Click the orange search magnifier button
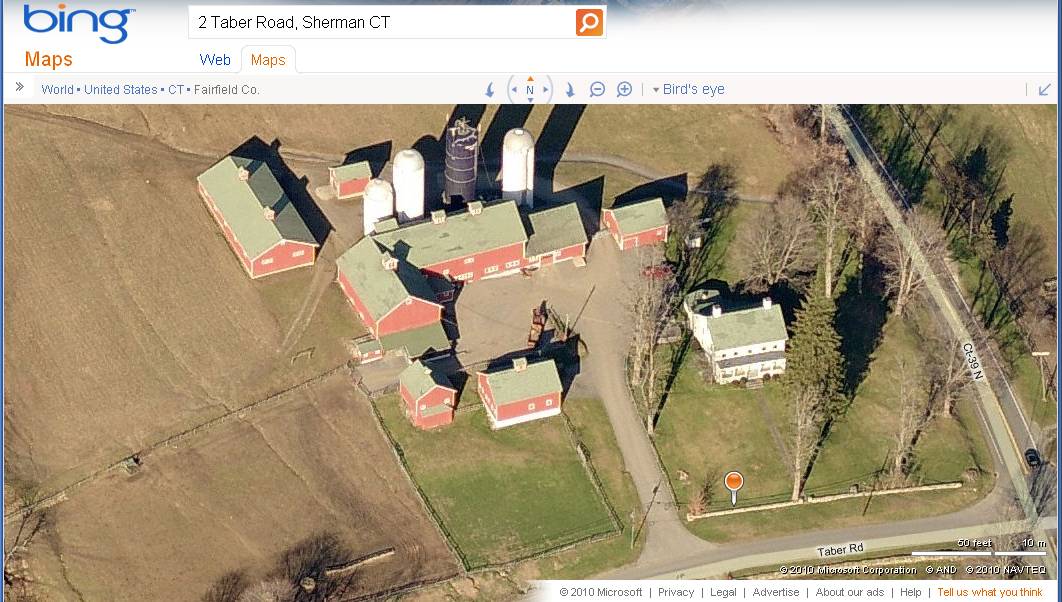 589,22
